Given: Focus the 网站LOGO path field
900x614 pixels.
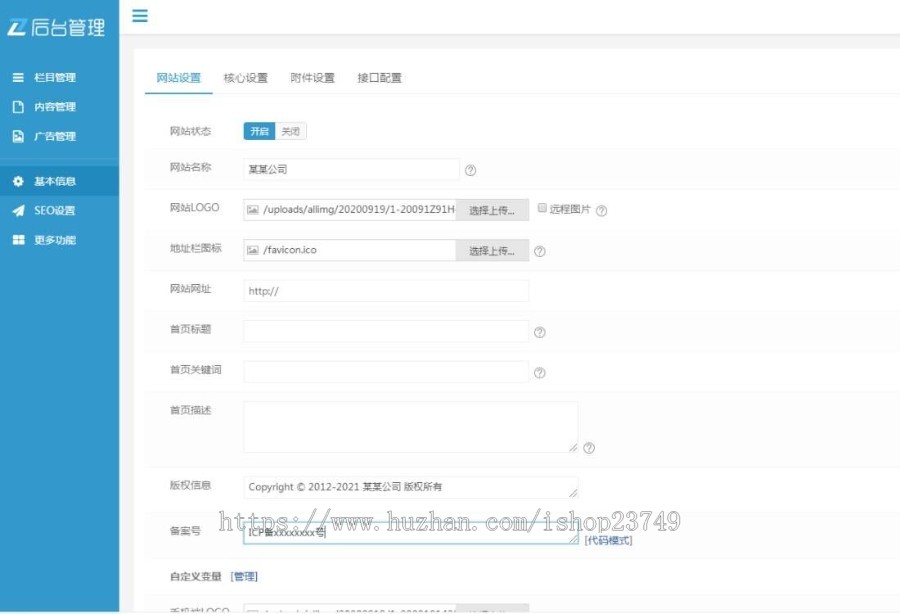Looking at the screenshot, I should pyautogui.click(x=350, y=210).
